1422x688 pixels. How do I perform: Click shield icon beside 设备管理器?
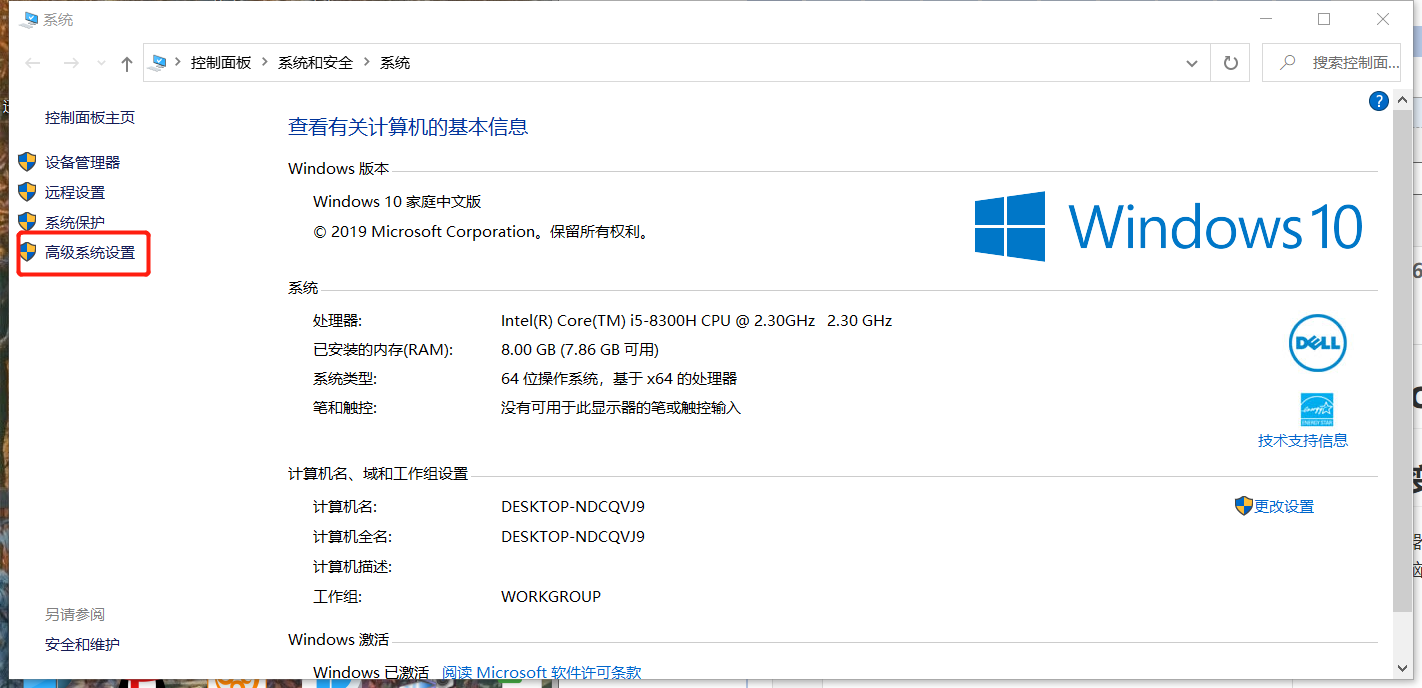tap(28, 162)
